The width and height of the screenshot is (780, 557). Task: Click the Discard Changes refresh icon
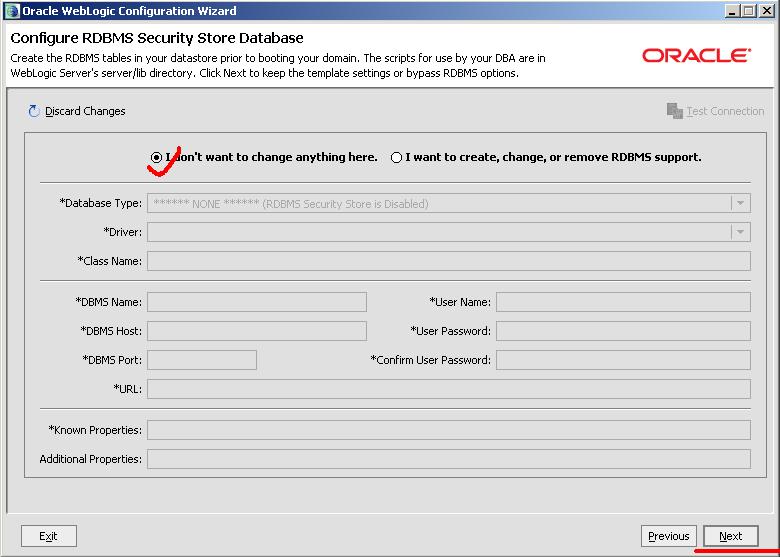pos(34,111)
